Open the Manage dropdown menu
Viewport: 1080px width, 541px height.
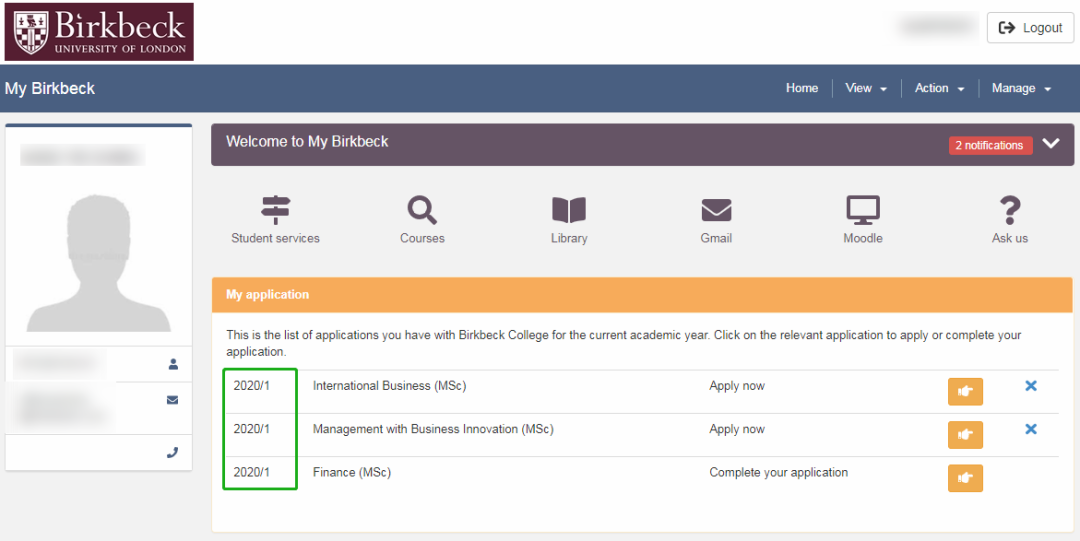[x=1021, y=88]
